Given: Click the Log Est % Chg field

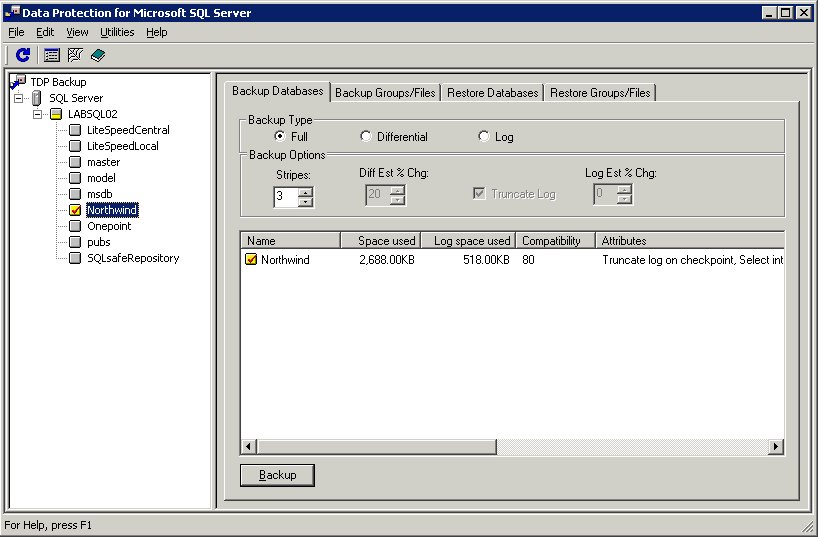Looking at the screenshot, I should 606,195.
